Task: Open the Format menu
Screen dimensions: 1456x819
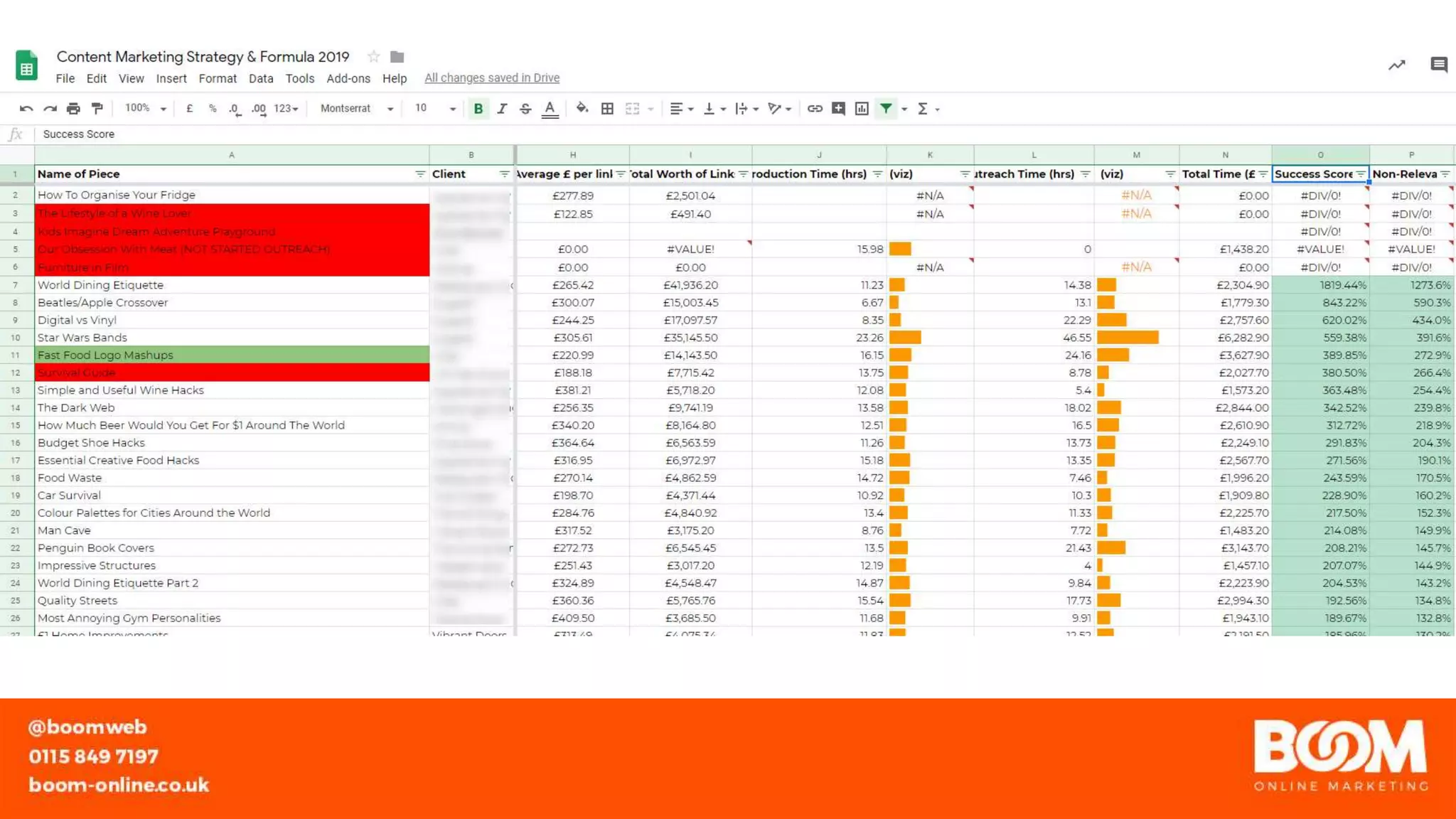Action: tap(218, 79)
